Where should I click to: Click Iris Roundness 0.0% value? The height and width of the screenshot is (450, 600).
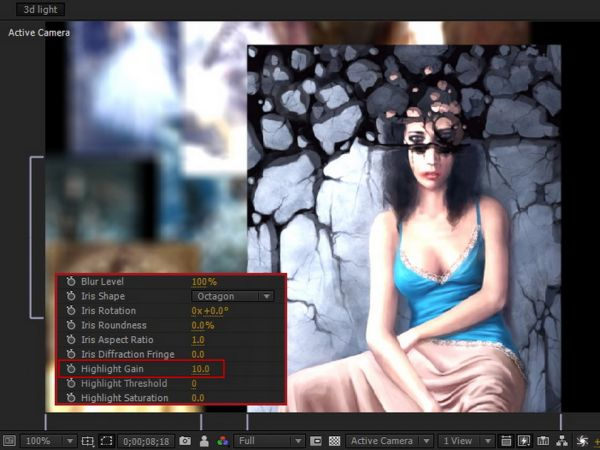pyautogui.click(x=202, y=326)
